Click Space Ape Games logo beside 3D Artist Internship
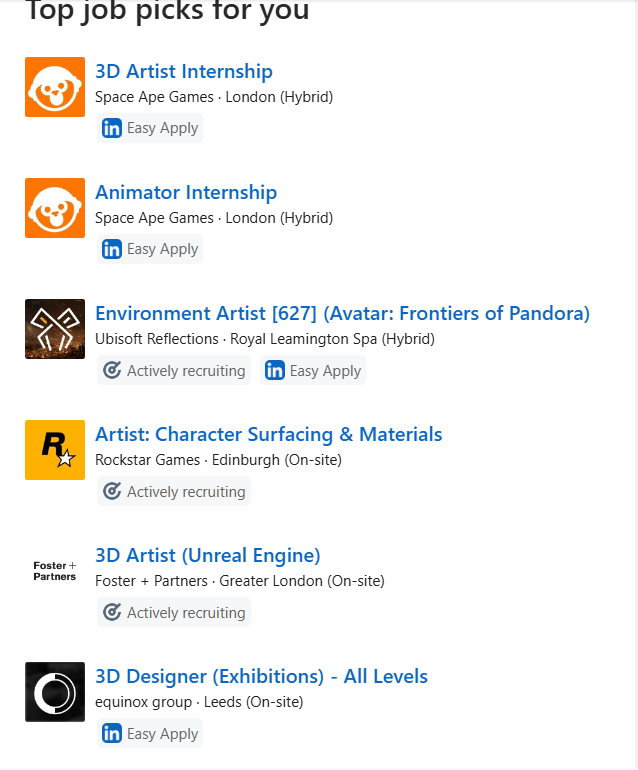The width and height of the screenshot is (638, 770). coord(55,87)
